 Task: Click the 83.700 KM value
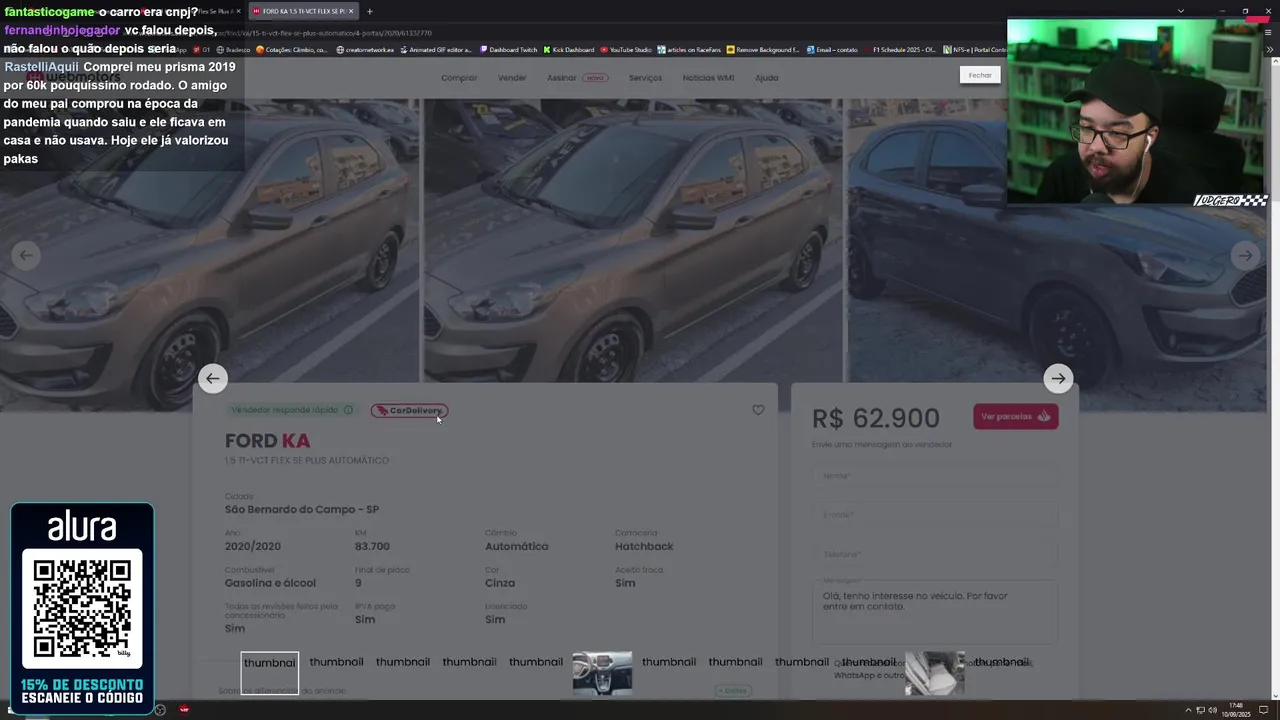pyautogui.click(x=372, y=546)
